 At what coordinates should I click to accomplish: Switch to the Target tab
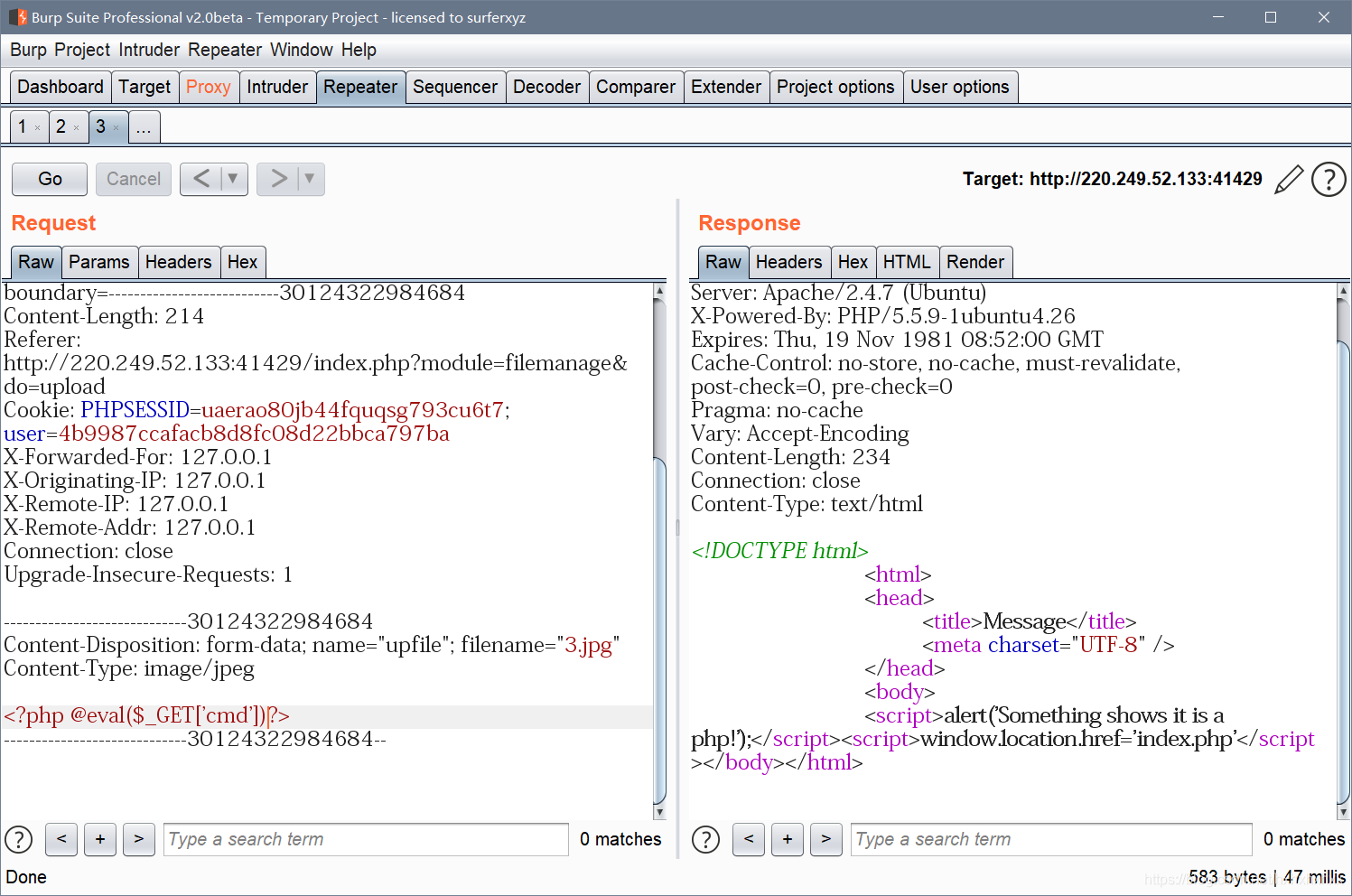(x=145, y=87)
